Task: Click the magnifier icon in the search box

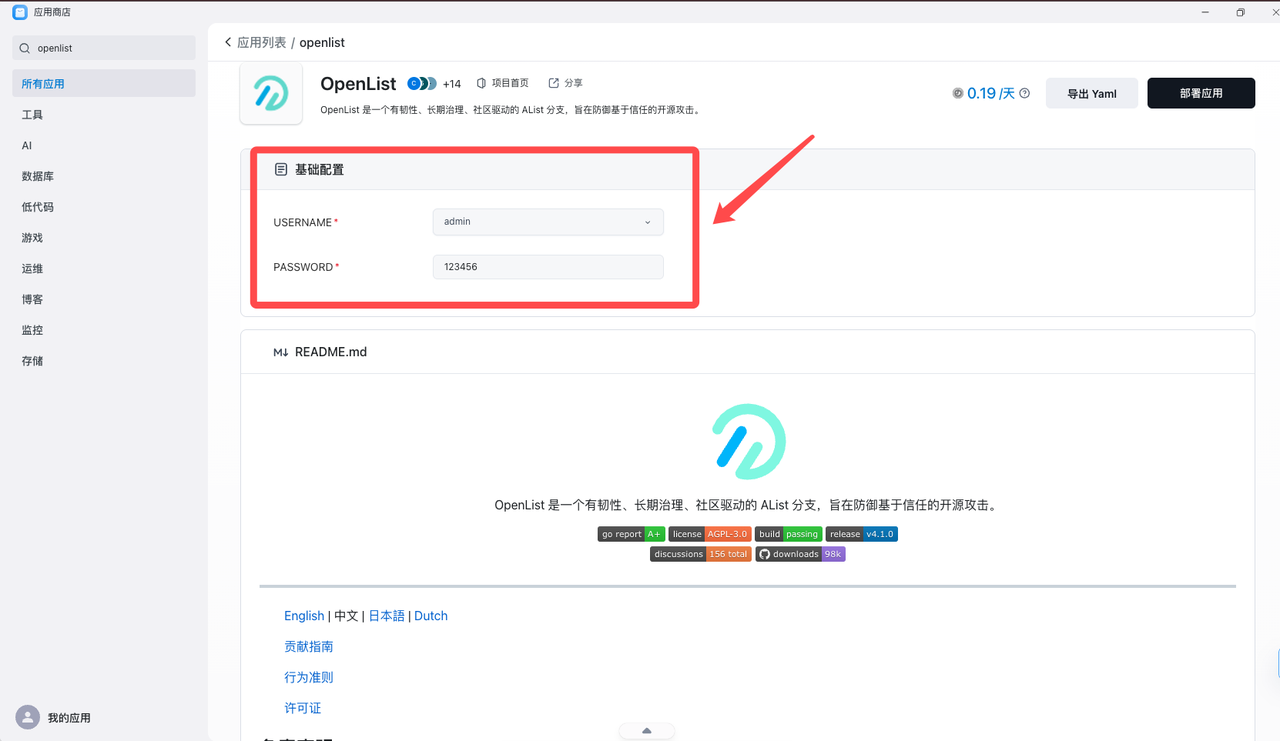Action: (x=24, y=47)
